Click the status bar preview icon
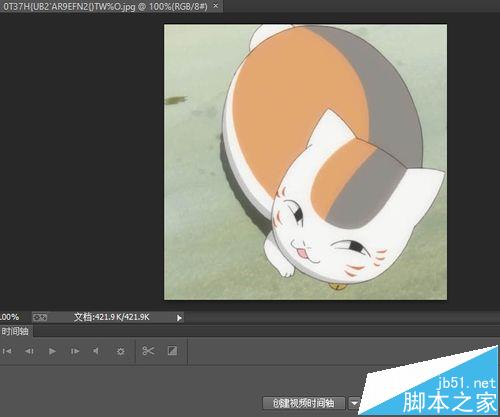Image resolution: width=500 pixels, height=417 pixels. tap(40, 317)
